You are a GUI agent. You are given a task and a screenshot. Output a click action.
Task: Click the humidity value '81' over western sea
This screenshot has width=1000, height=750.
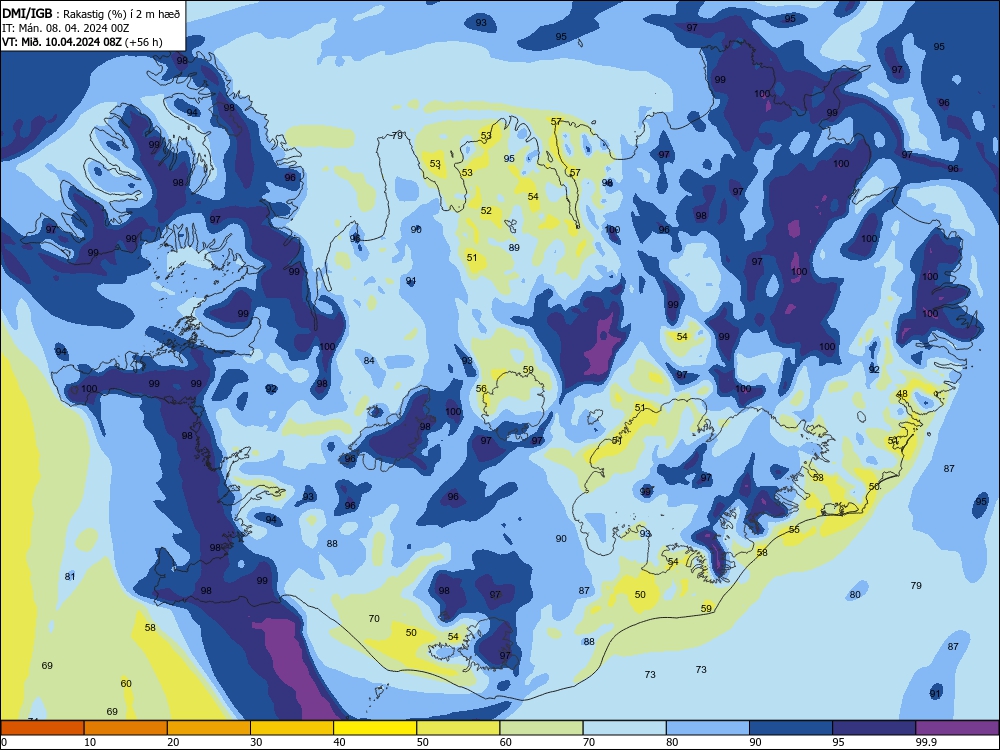(x=70, y=577)
